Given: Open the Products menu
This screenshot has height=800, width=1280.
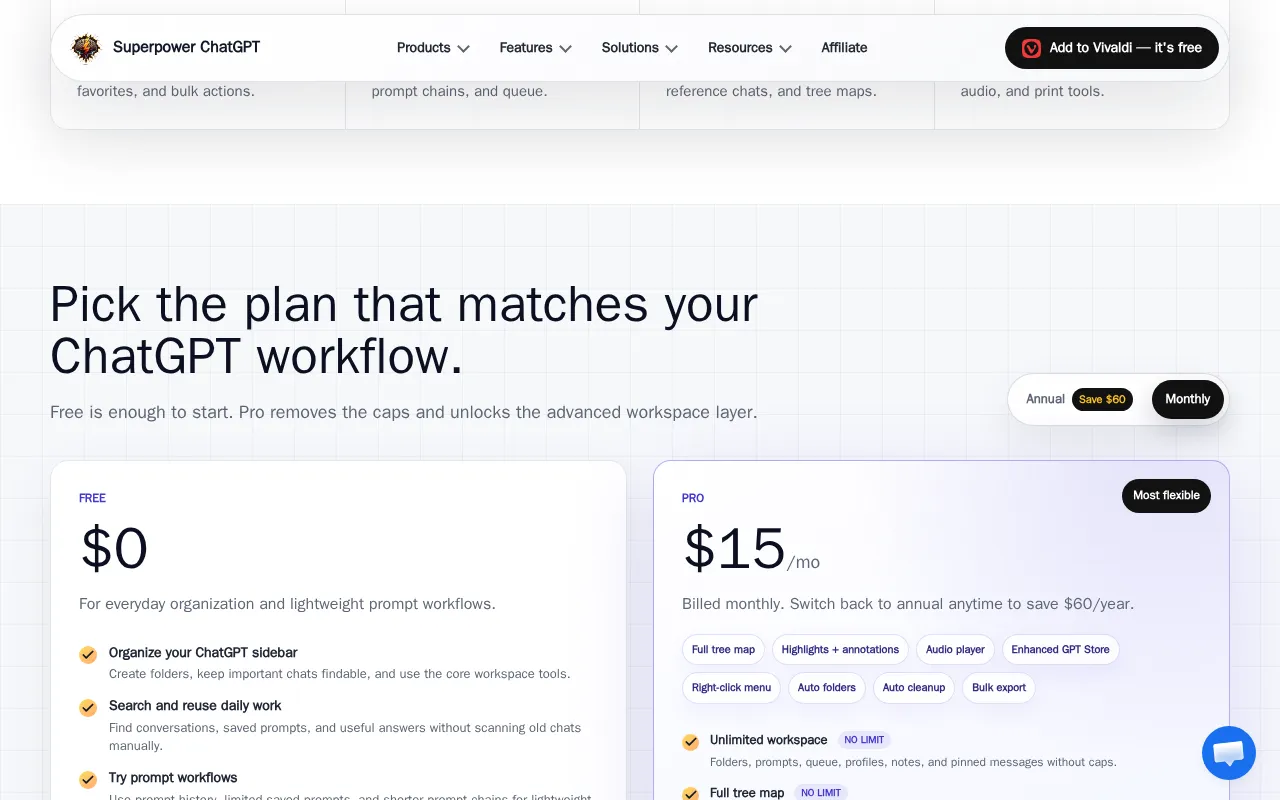Looking at the screenshot, I should 433,48.
